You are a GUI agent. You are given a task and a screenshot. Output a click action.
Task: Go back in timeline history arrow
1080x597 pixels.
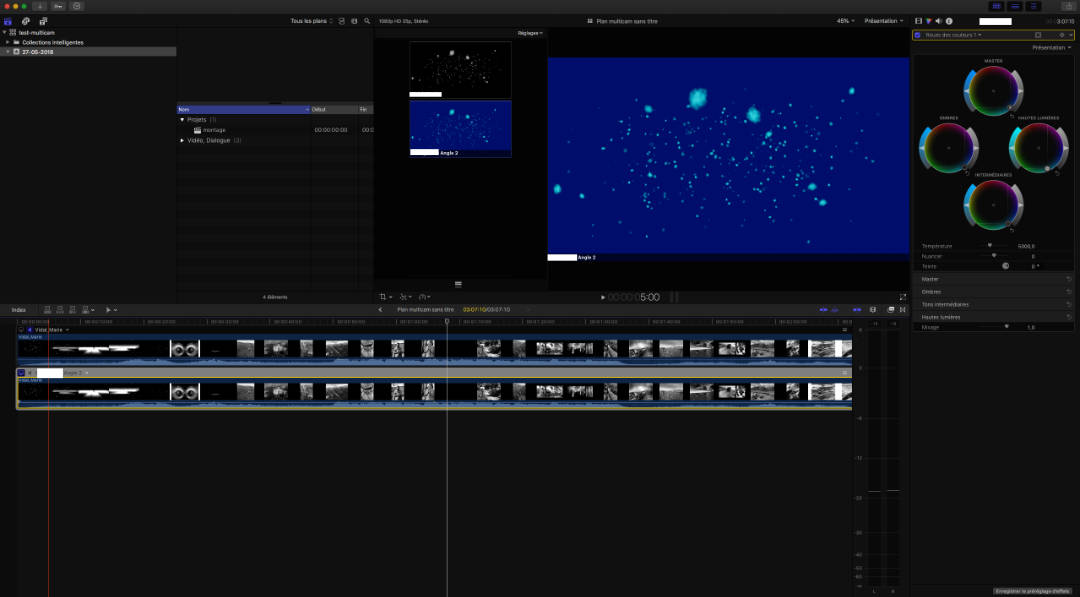click(x=380, y=310)
